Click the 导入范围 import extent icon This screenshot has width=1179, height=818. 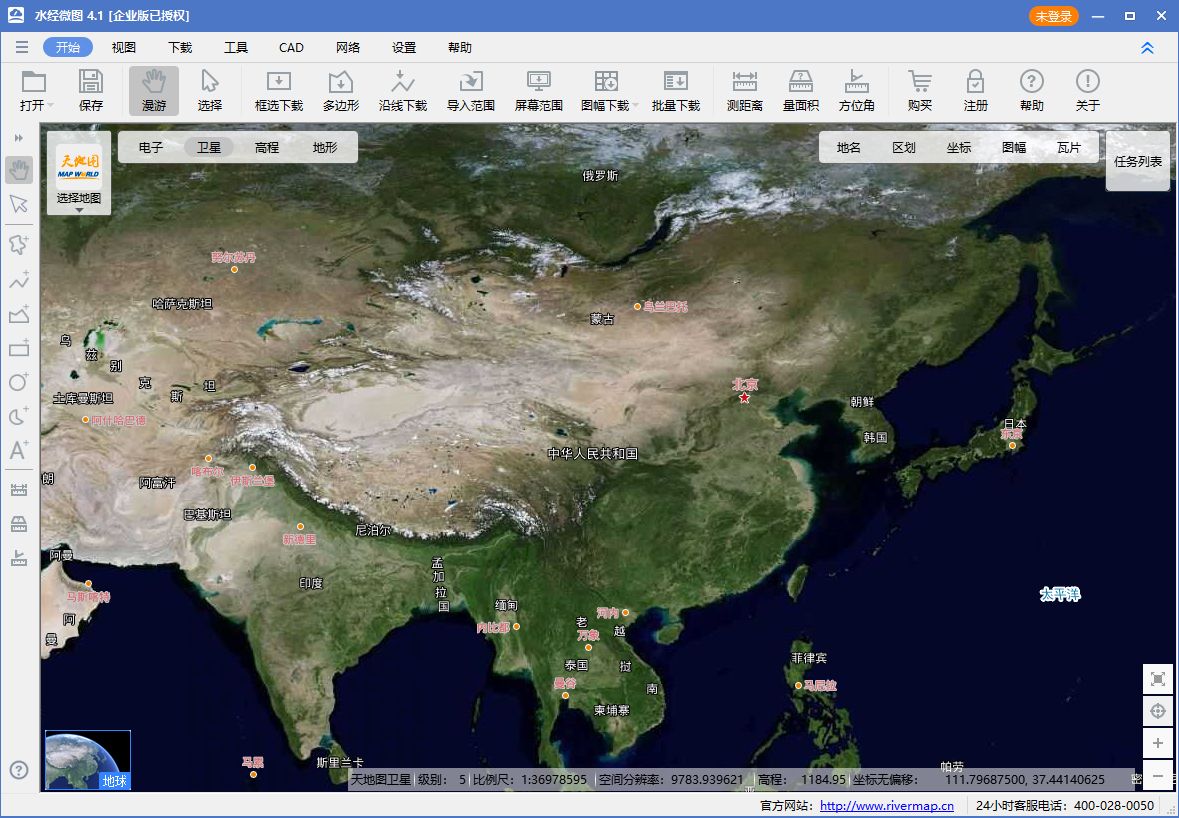470,90
